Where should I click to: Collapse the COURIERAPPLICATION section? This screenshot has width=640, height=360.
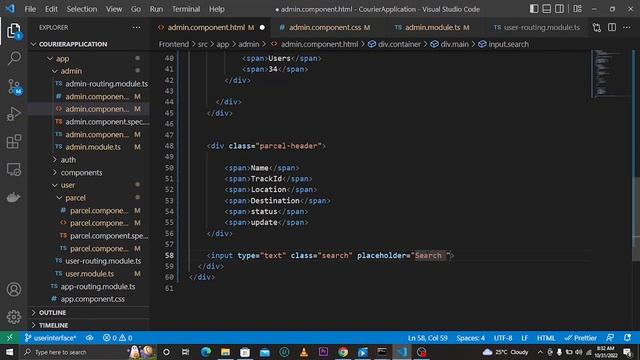(x=89, y=44)
